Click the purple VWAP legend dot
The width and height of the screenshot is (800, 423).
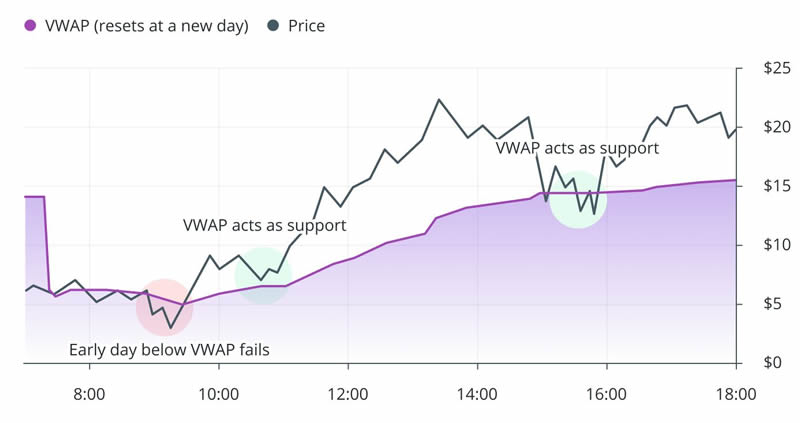[31, 26]
